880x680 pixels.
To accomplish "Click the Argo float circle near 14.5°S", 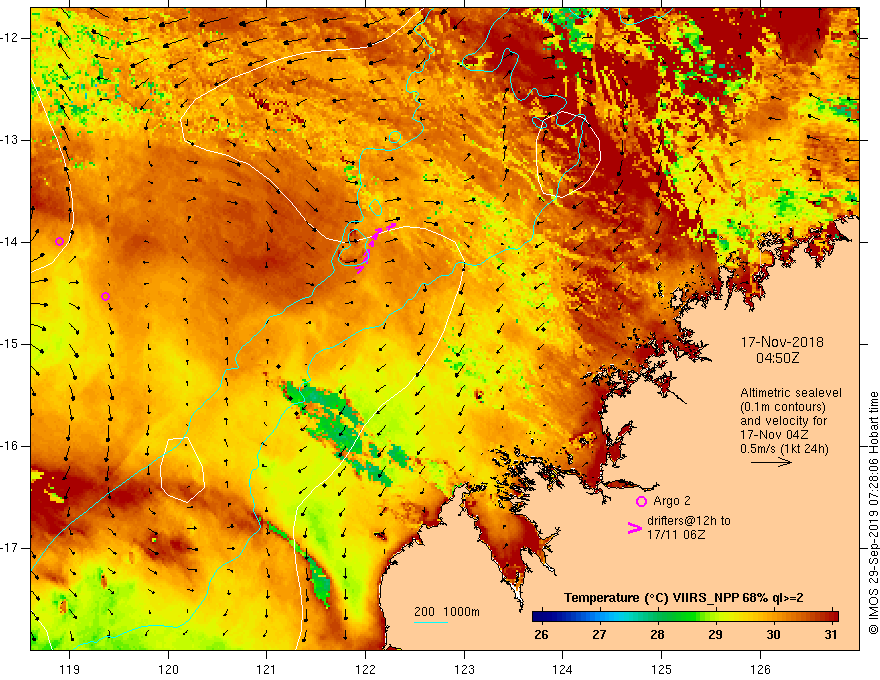I will click(x=105, y=296).
